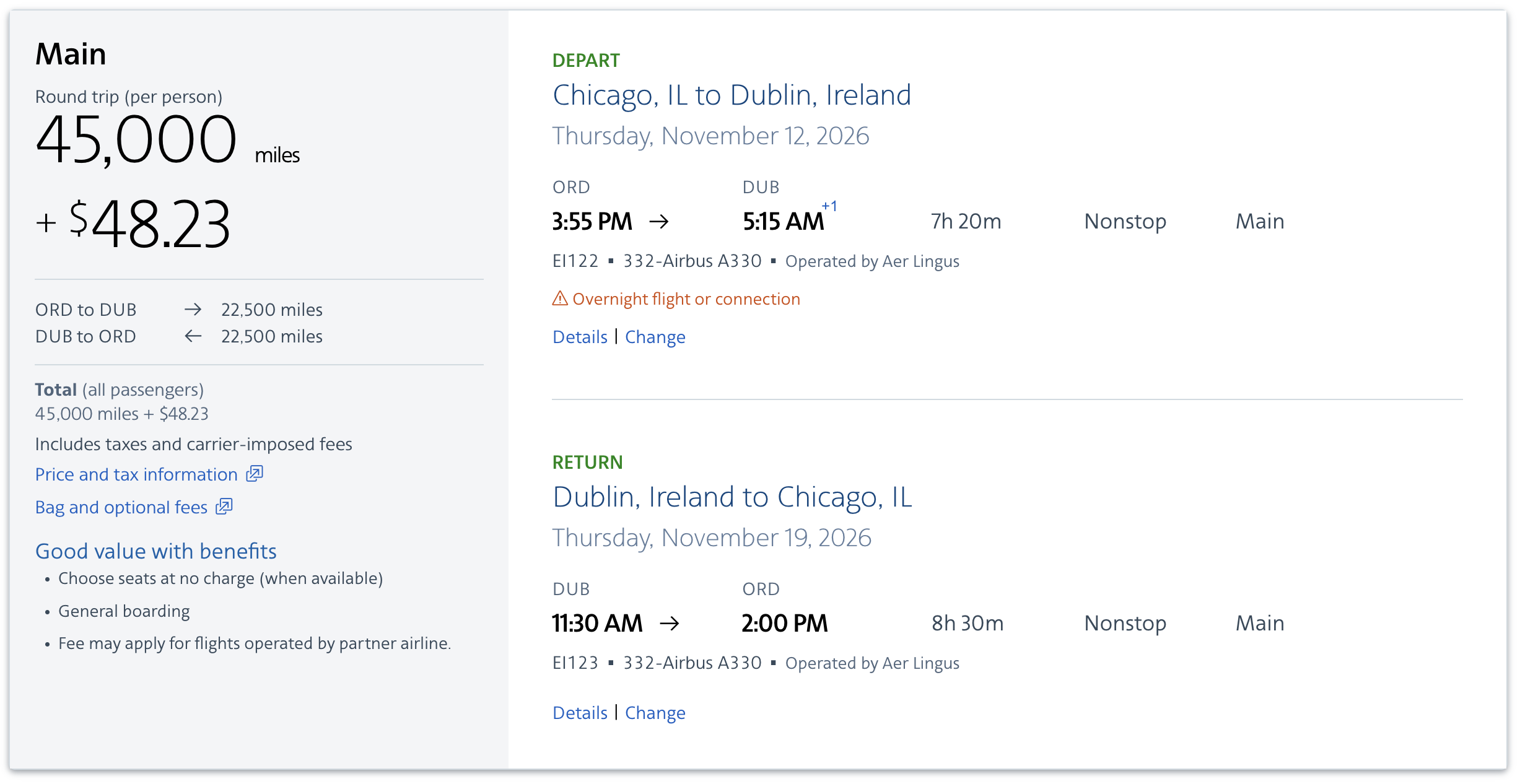Click the RETURN section label
The height and width of the screenshot is (784, 1520).
587,463
